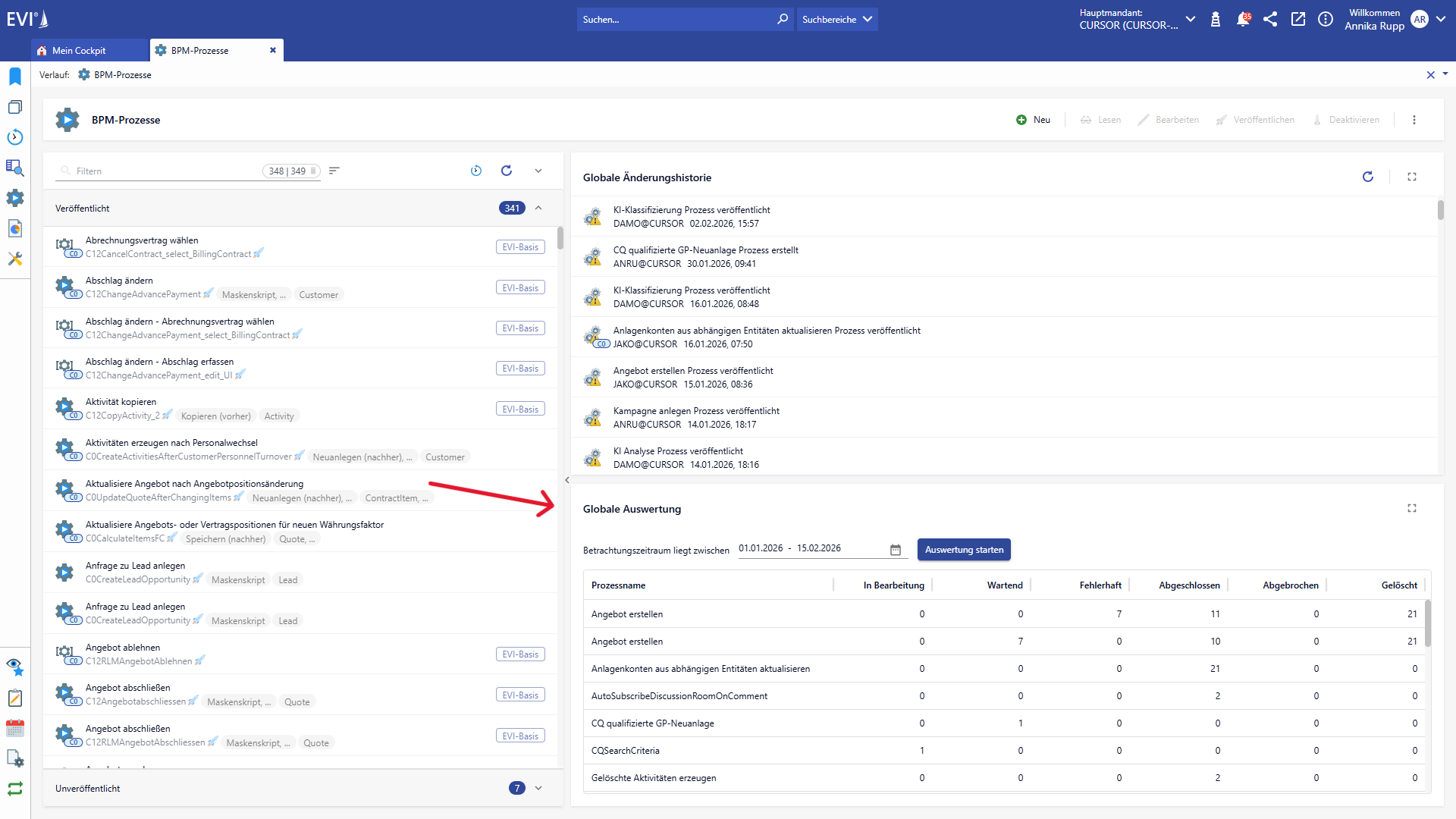Open the three-dot more actions menu
Image resolution: width=1456 pixels, height=819 pixels.
click(1414, 120)
